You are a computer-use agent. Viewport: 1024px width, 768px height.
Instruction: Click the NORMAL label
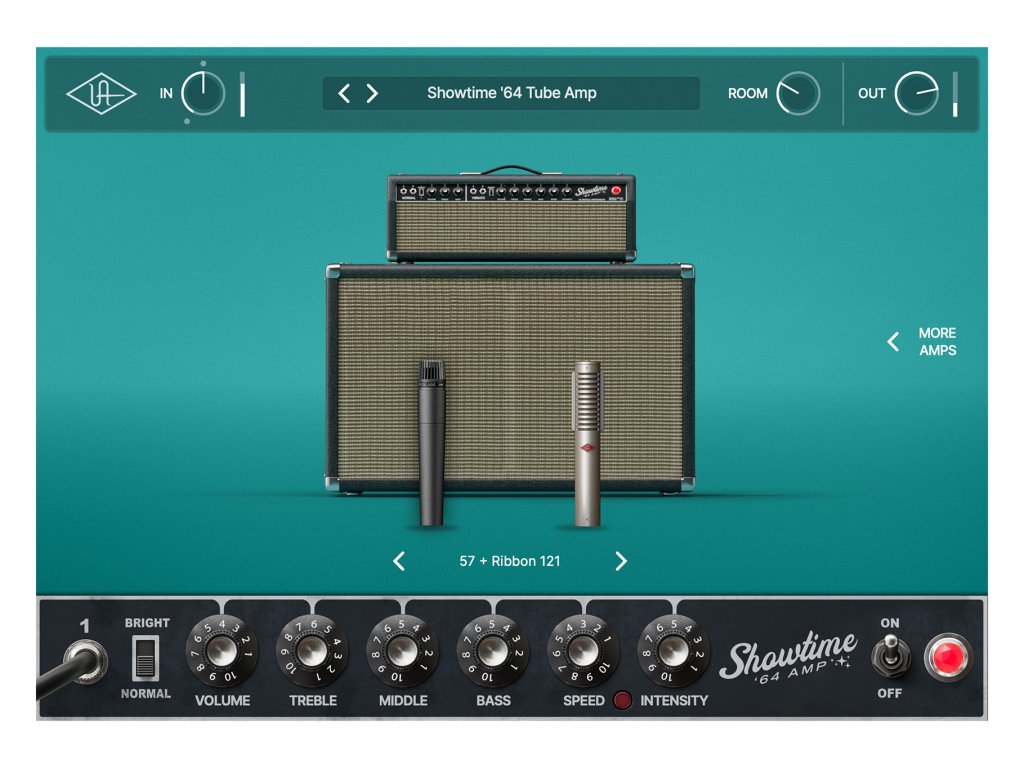[146, 694]
